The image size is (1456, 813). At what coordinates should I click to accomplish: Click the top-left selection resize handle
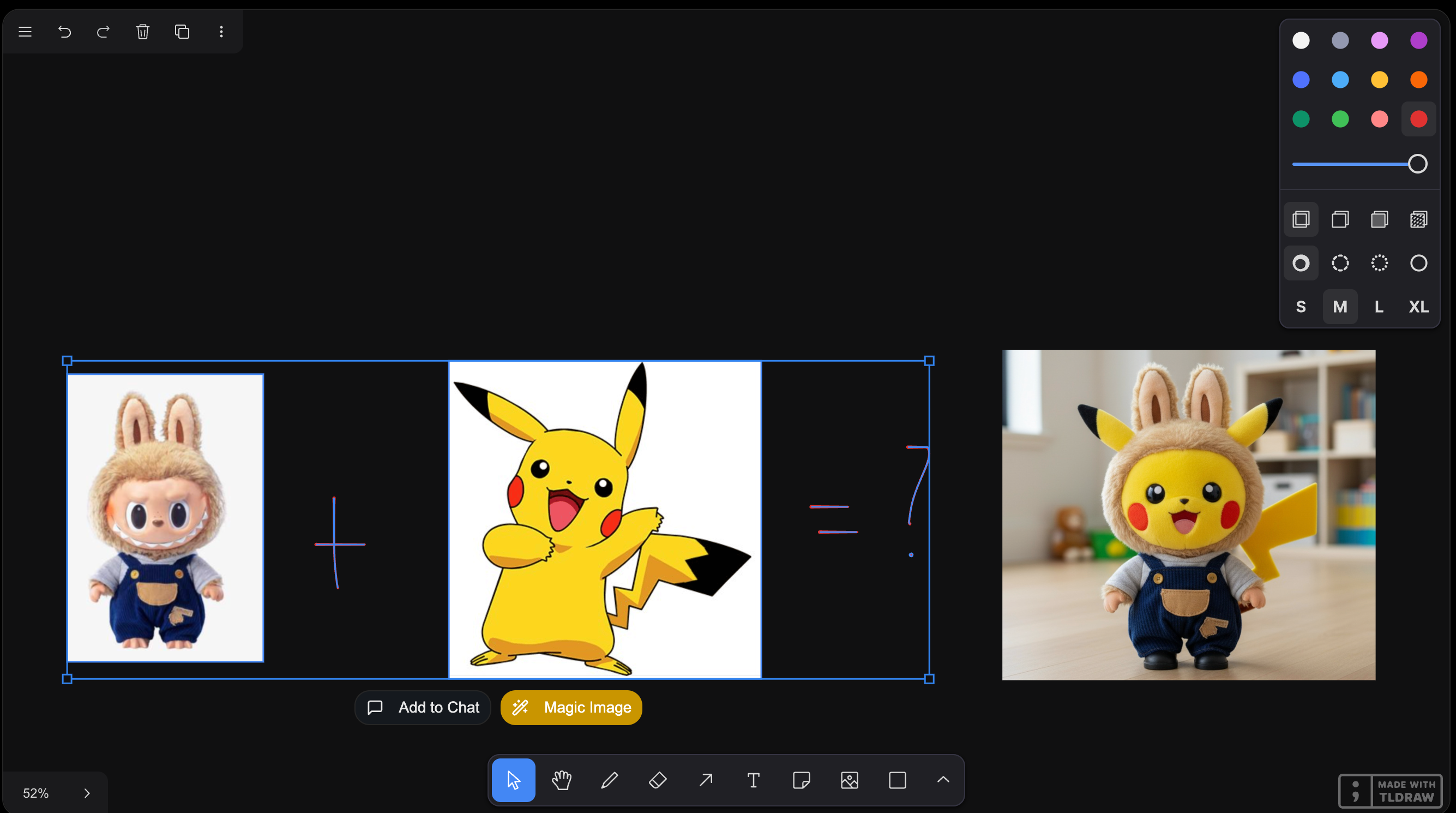point(67,361)
